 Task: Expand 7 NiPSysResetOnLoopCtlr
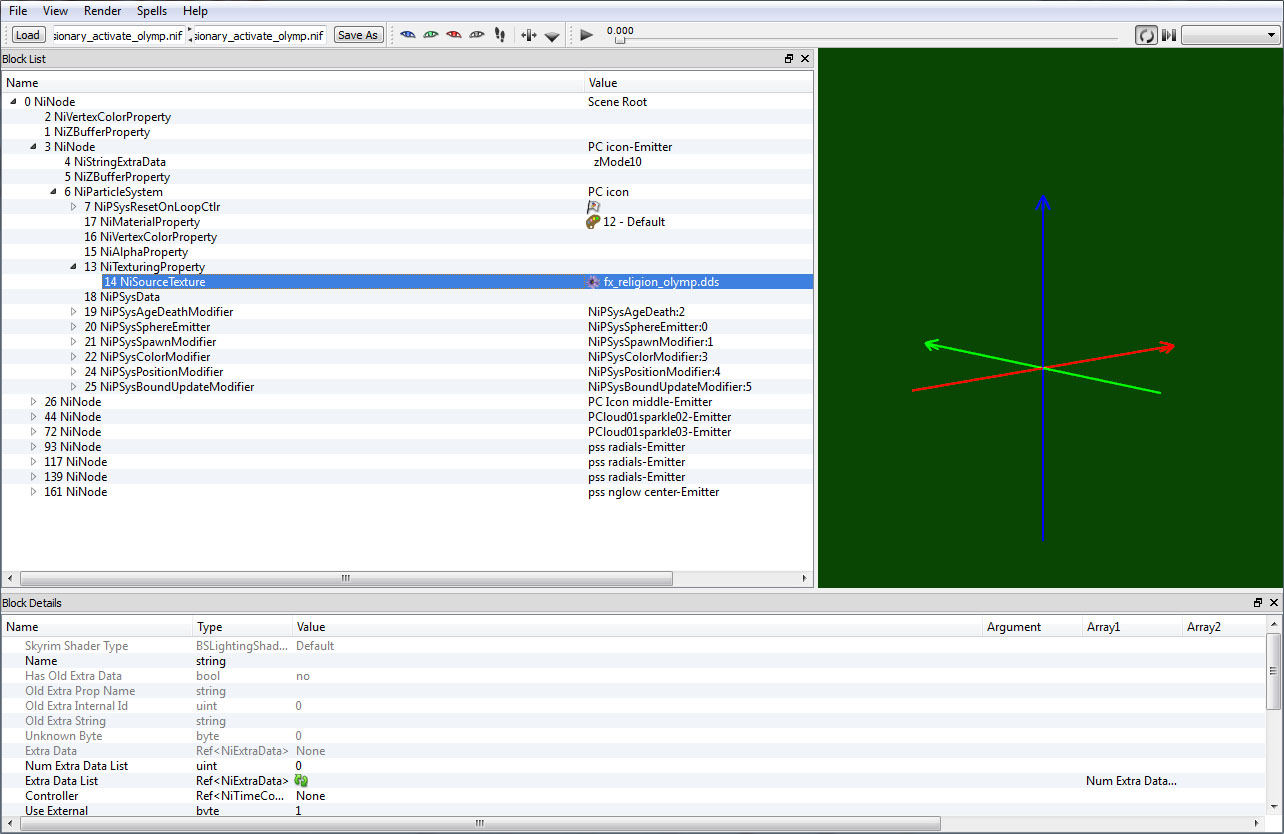coord(73,207)
